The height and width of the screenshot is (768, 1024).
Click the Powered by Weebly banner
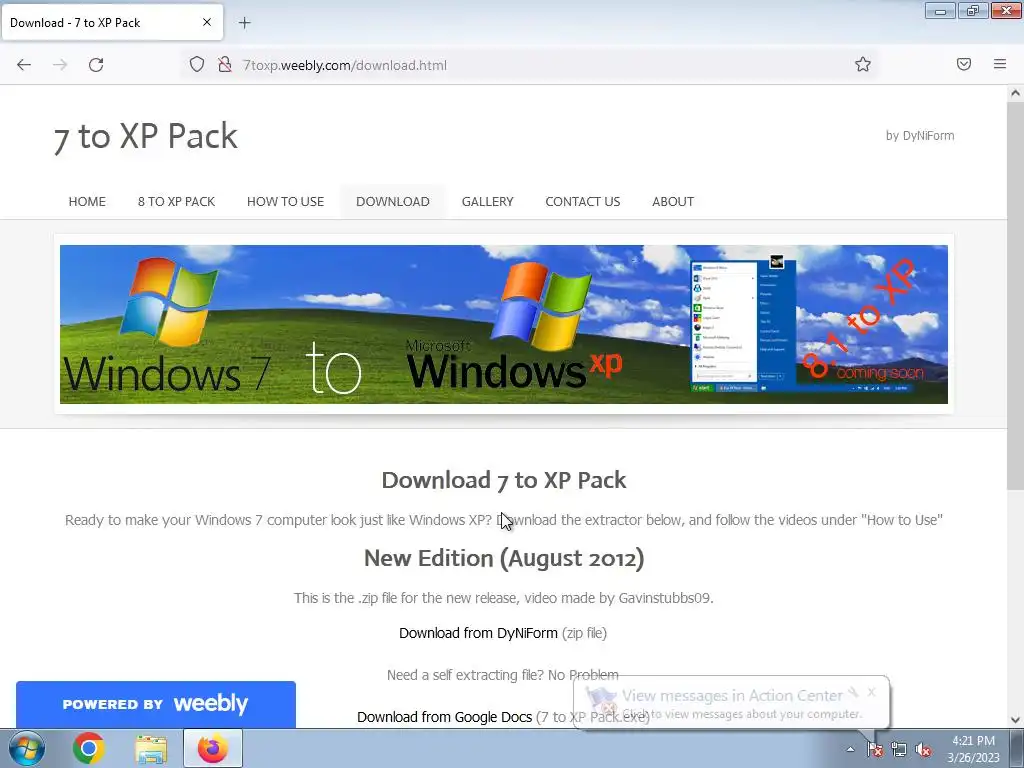click(x=155, y=704)
